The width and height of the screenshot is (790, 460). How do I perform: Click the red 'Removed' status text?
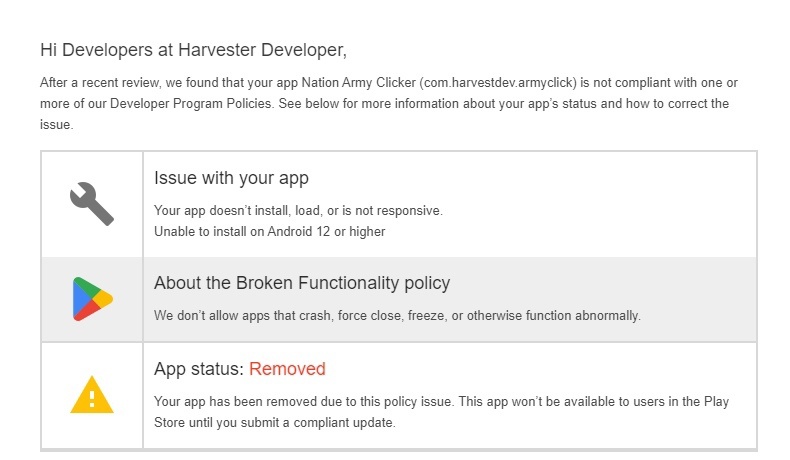tap(287, 369)
